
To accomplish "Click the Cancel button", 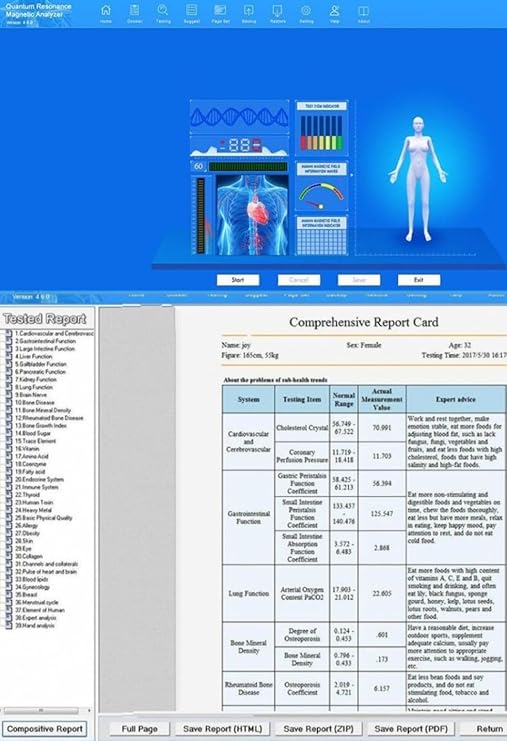I will [x=299, y=280].
